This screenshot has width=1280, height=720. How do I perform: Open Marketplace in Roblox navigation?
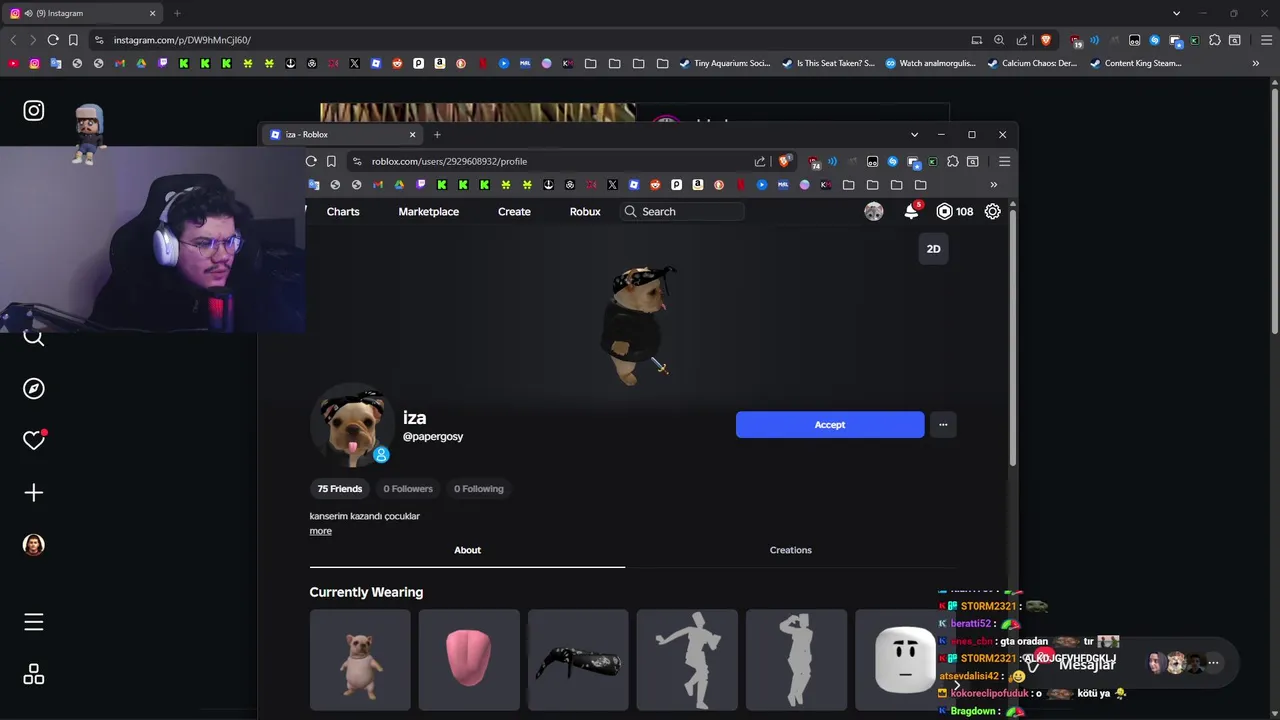[x=428, y=212]
